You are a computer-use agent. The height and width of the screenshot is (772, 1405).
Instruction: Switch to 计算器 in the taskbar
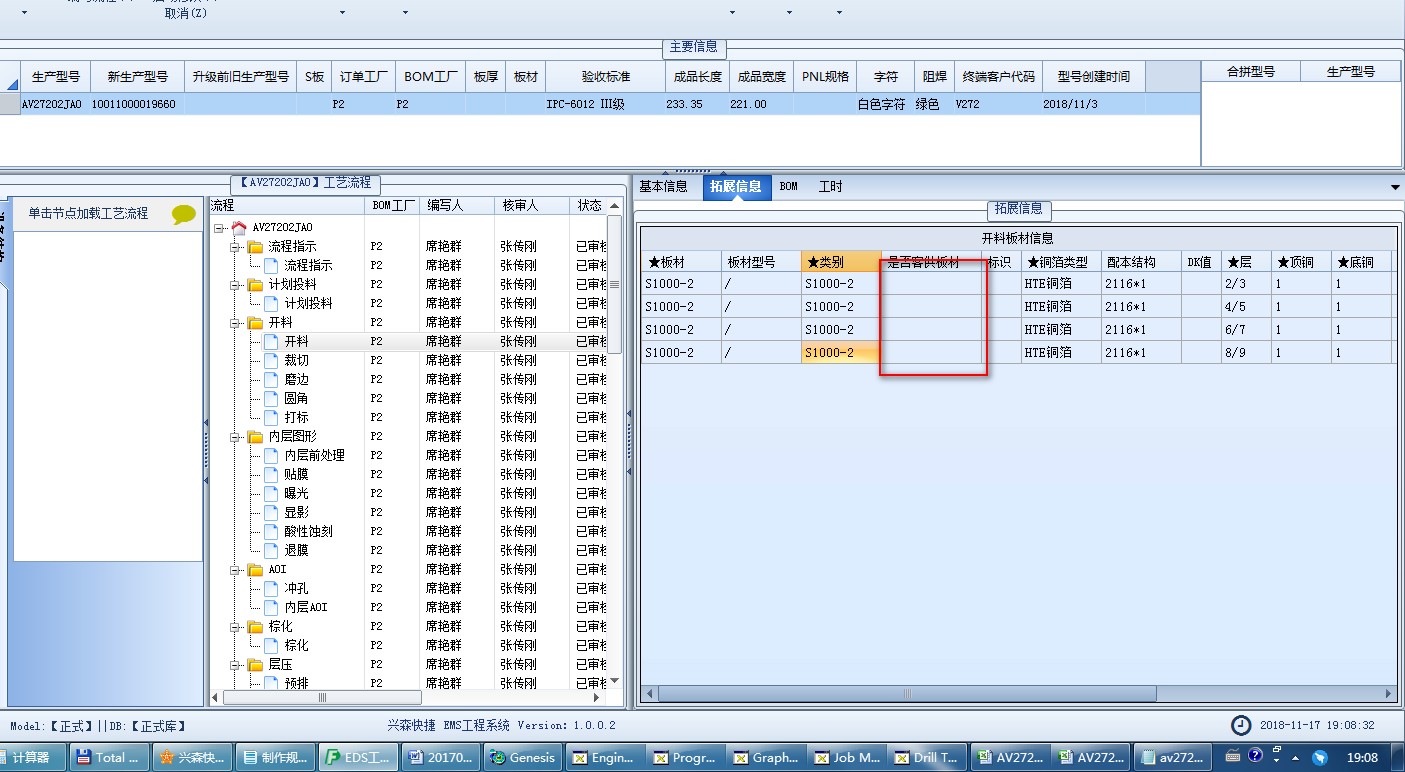tap(33, 757)
